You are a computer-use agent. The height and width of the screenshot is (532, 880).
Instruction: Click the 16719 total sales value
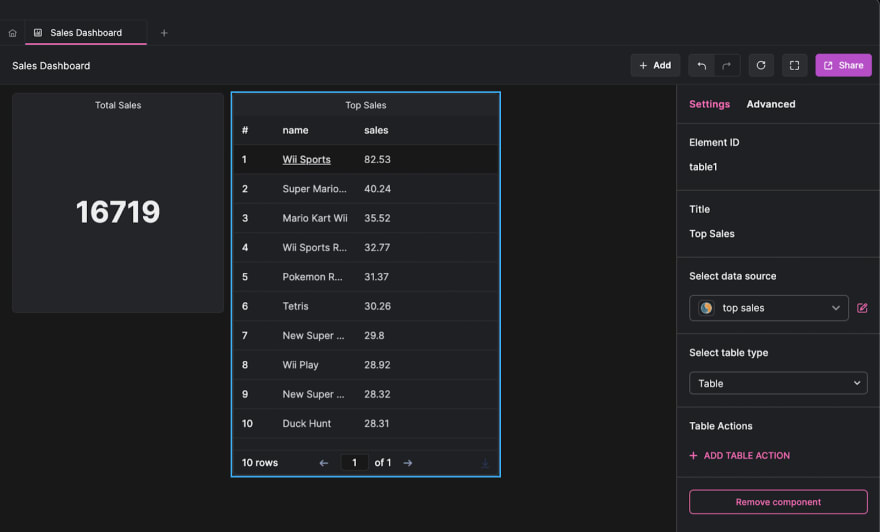[x=118, y=212]
